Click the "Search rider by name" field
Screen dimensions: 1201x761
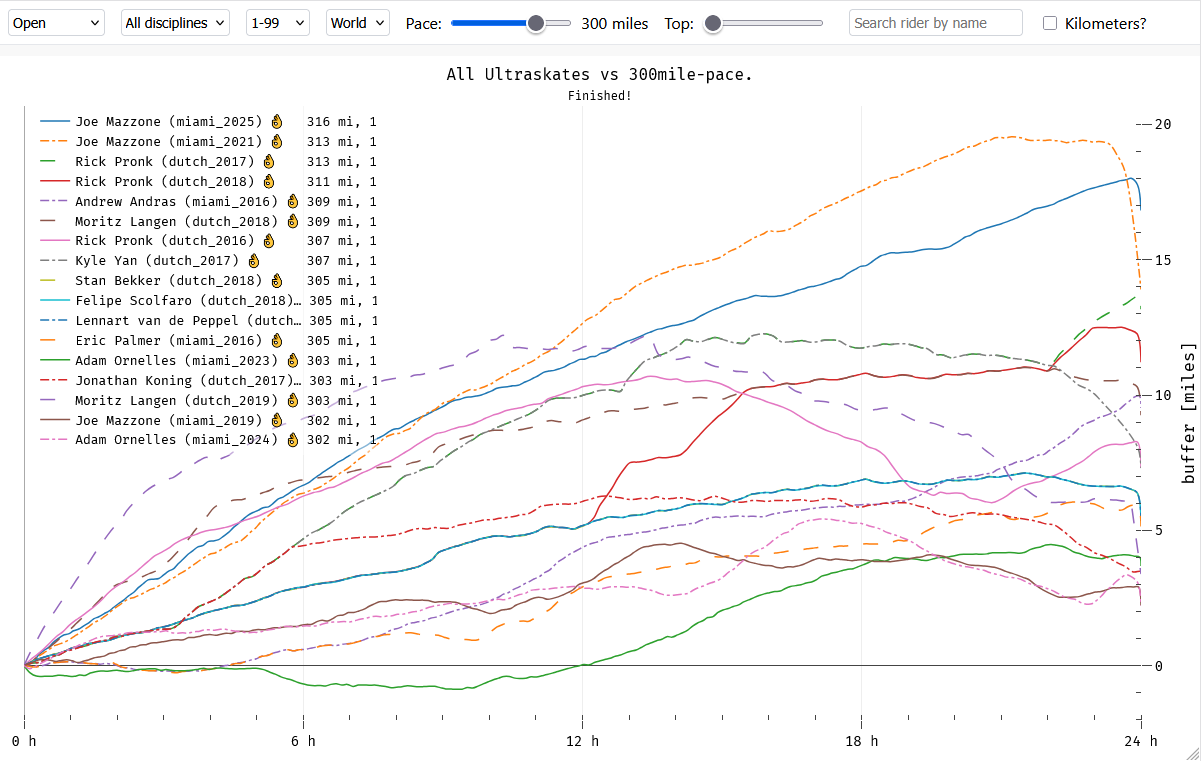click(x=934, y=22)
